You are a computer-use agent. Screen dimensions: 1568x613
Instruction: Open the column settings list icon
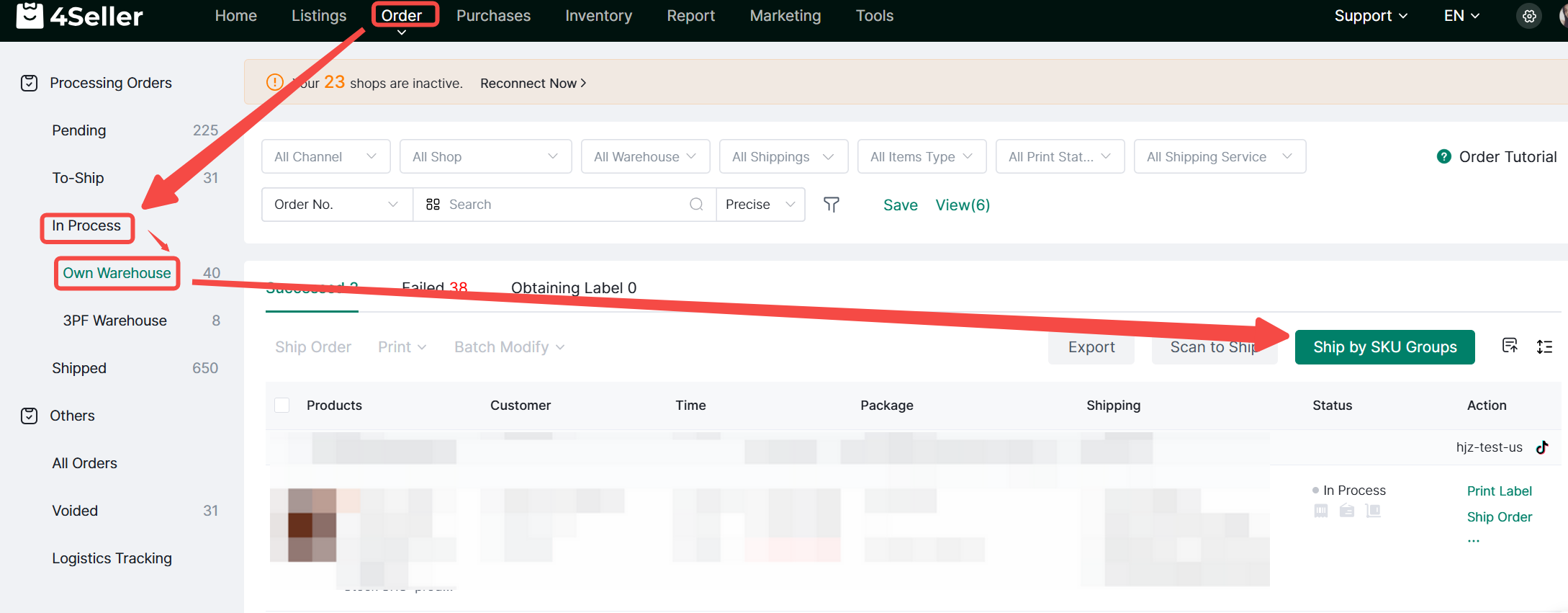pyautogui.click(x=1544, y=347)
